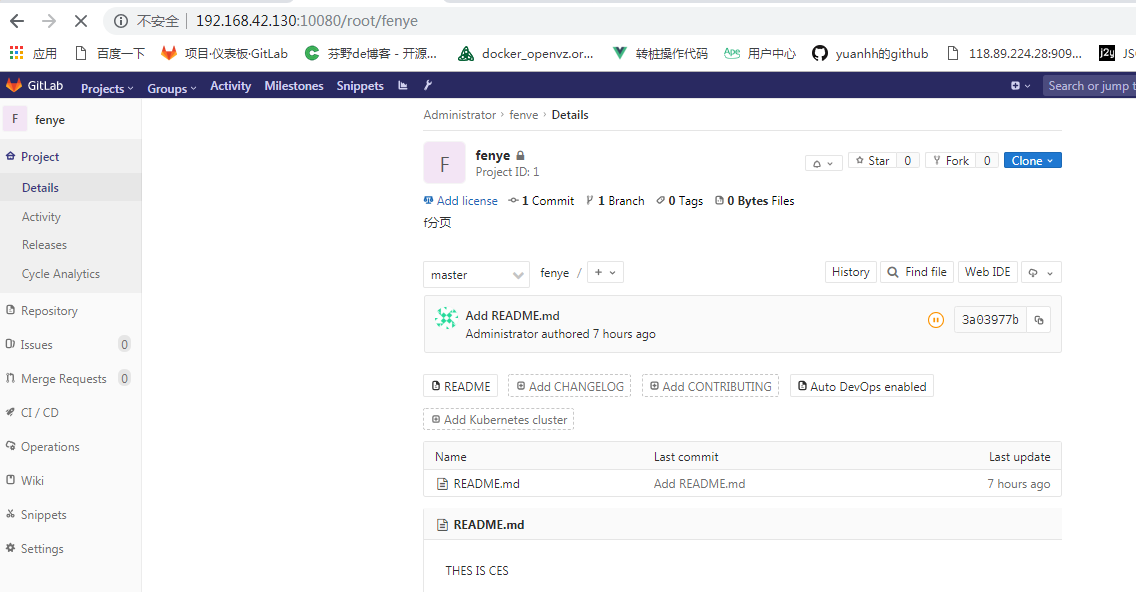This screenshot has width=1136, height=592.
Task: Open the 百度一下 bookmark
Action: [x=110, y=53]
